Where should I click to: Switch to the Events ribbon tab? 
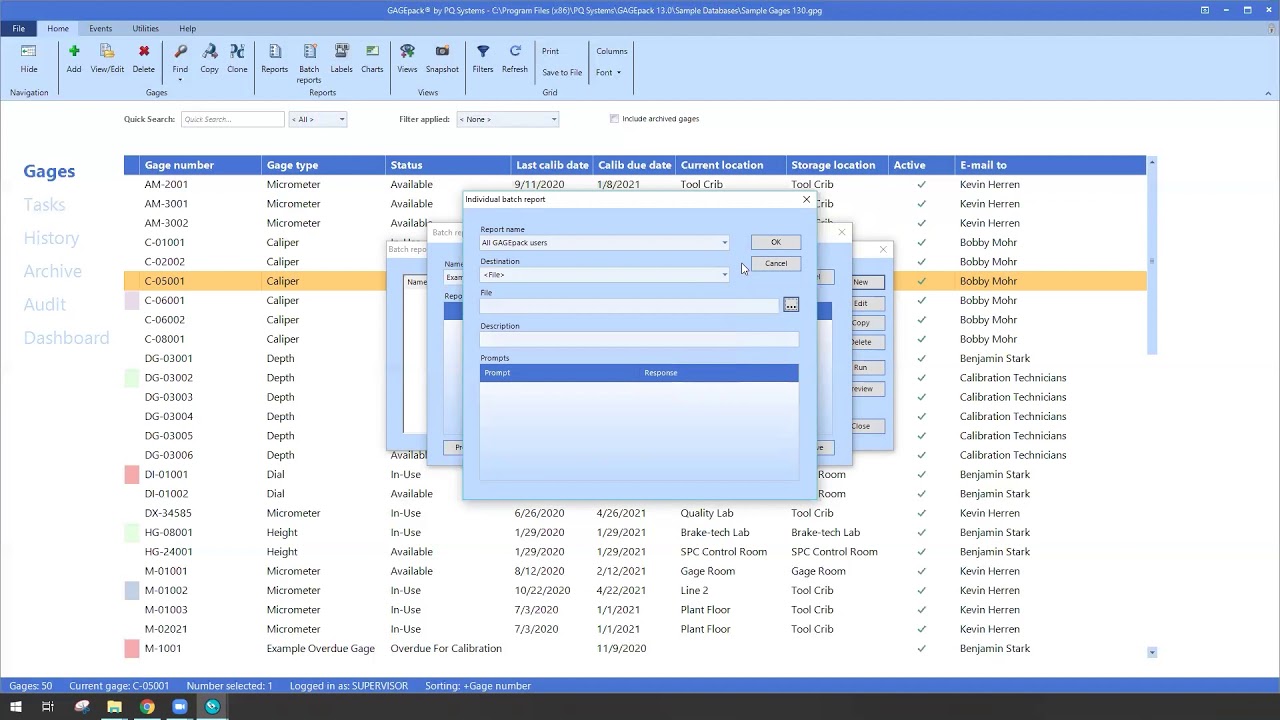pos(100,28)
